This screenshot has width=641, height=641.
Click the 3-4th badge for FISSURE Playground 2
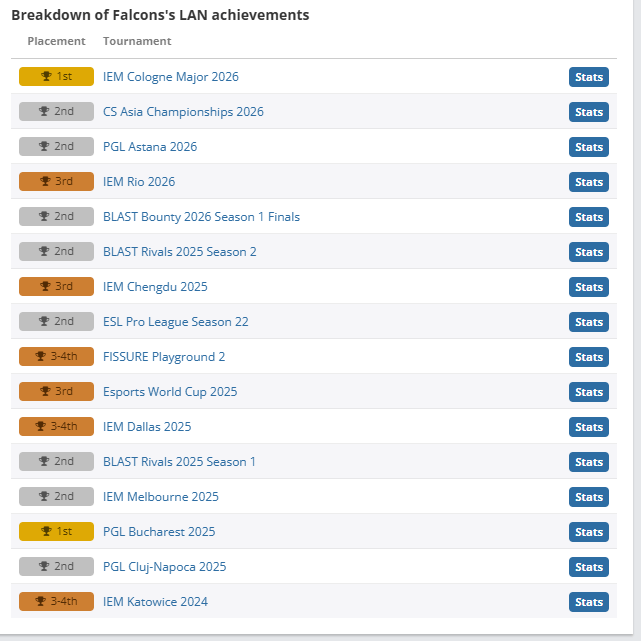(x=56, y=356)
